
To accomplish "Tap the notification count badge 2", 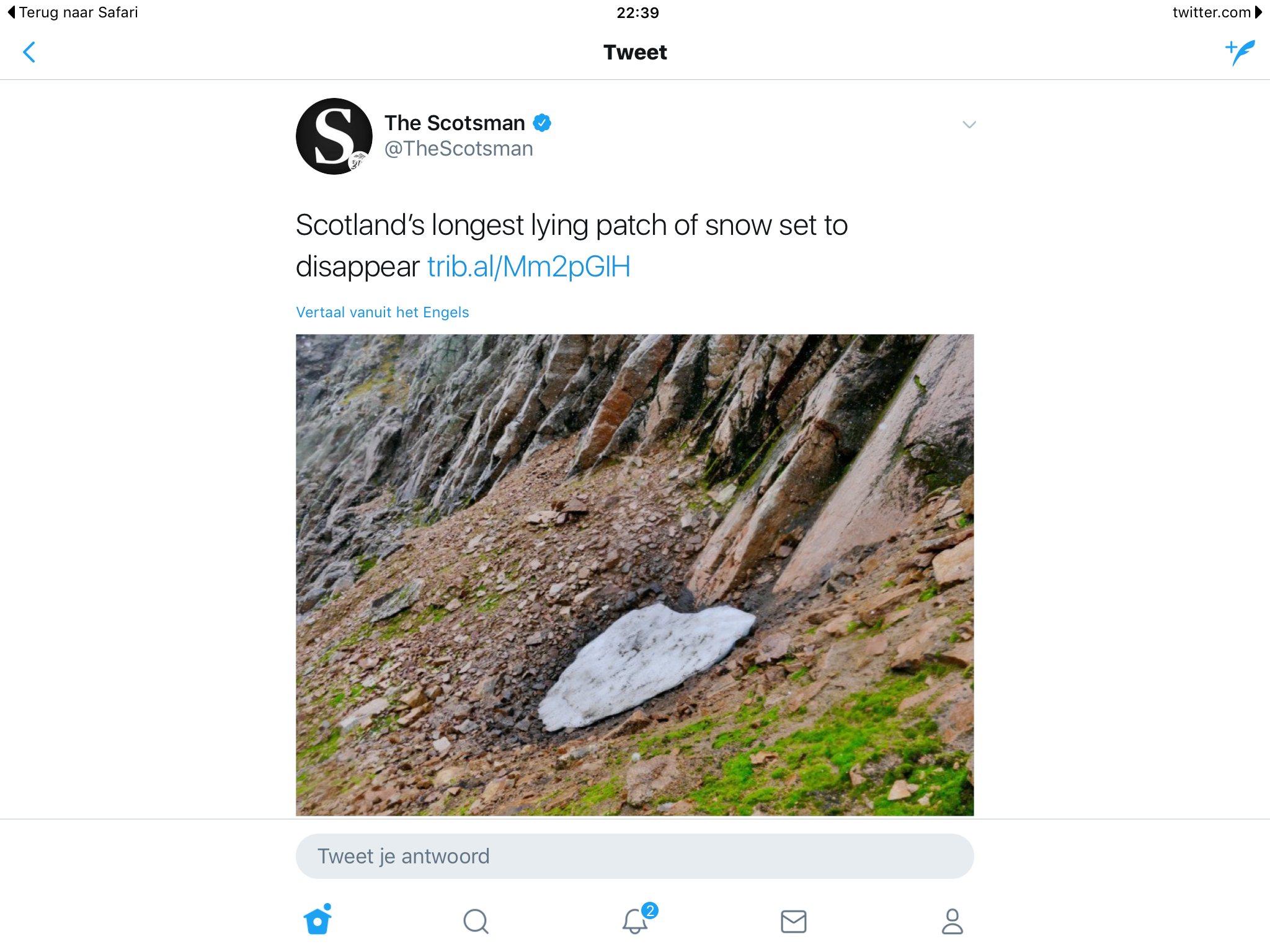I will 650,910.
